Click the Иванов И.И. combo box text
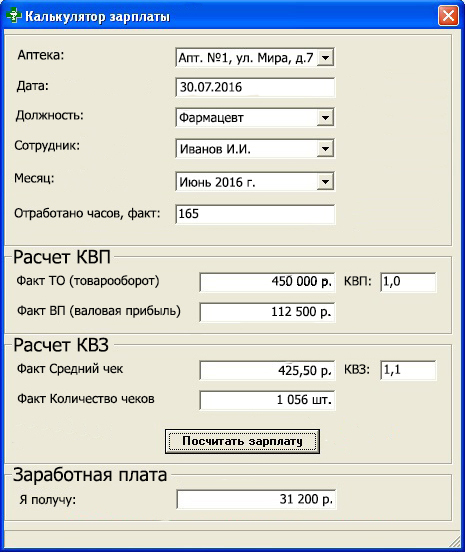Viewport: 465px width, 553px height. [215, 149]
